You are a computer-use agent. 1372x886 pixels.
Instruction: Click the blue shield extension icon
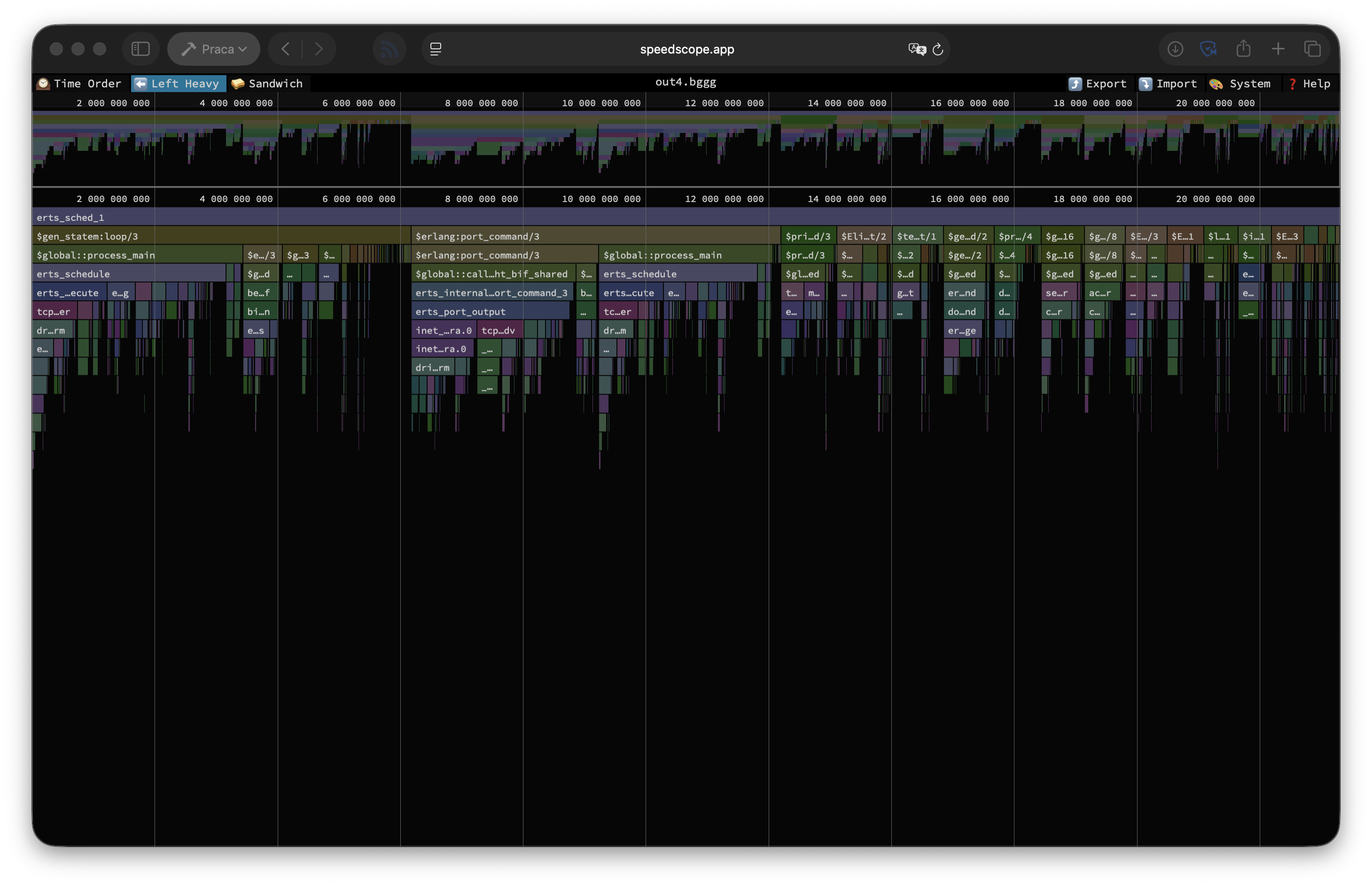coord(1208,49)
